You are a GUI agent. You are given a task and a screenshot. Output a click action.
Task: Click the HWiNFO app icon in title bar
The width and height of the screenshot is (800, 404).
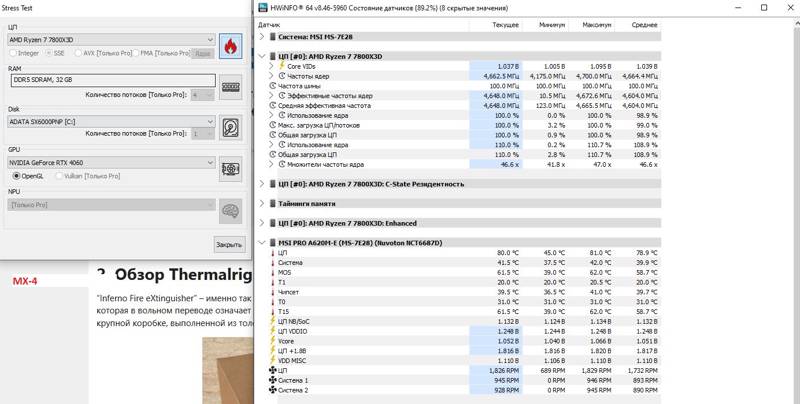(x=263, y=8)
